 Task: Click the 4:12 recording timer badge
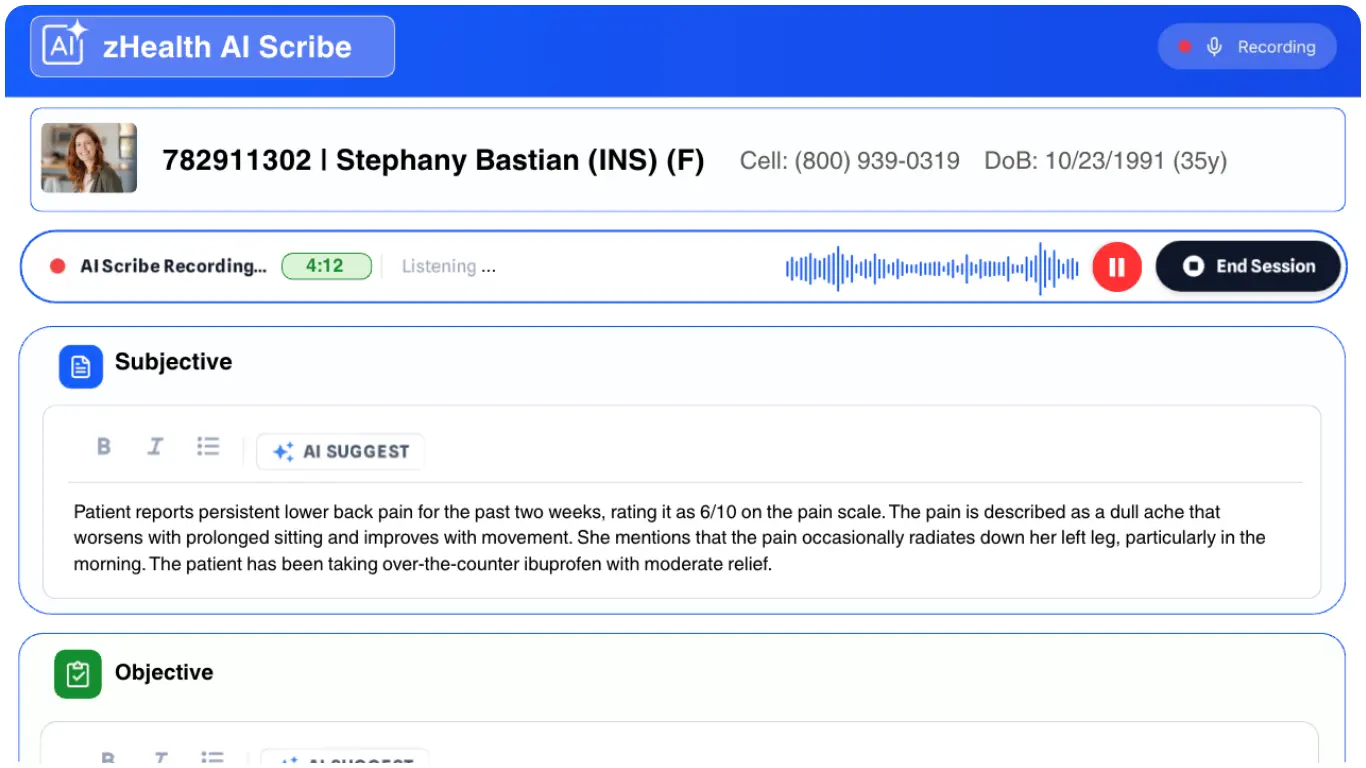[326, 266]
